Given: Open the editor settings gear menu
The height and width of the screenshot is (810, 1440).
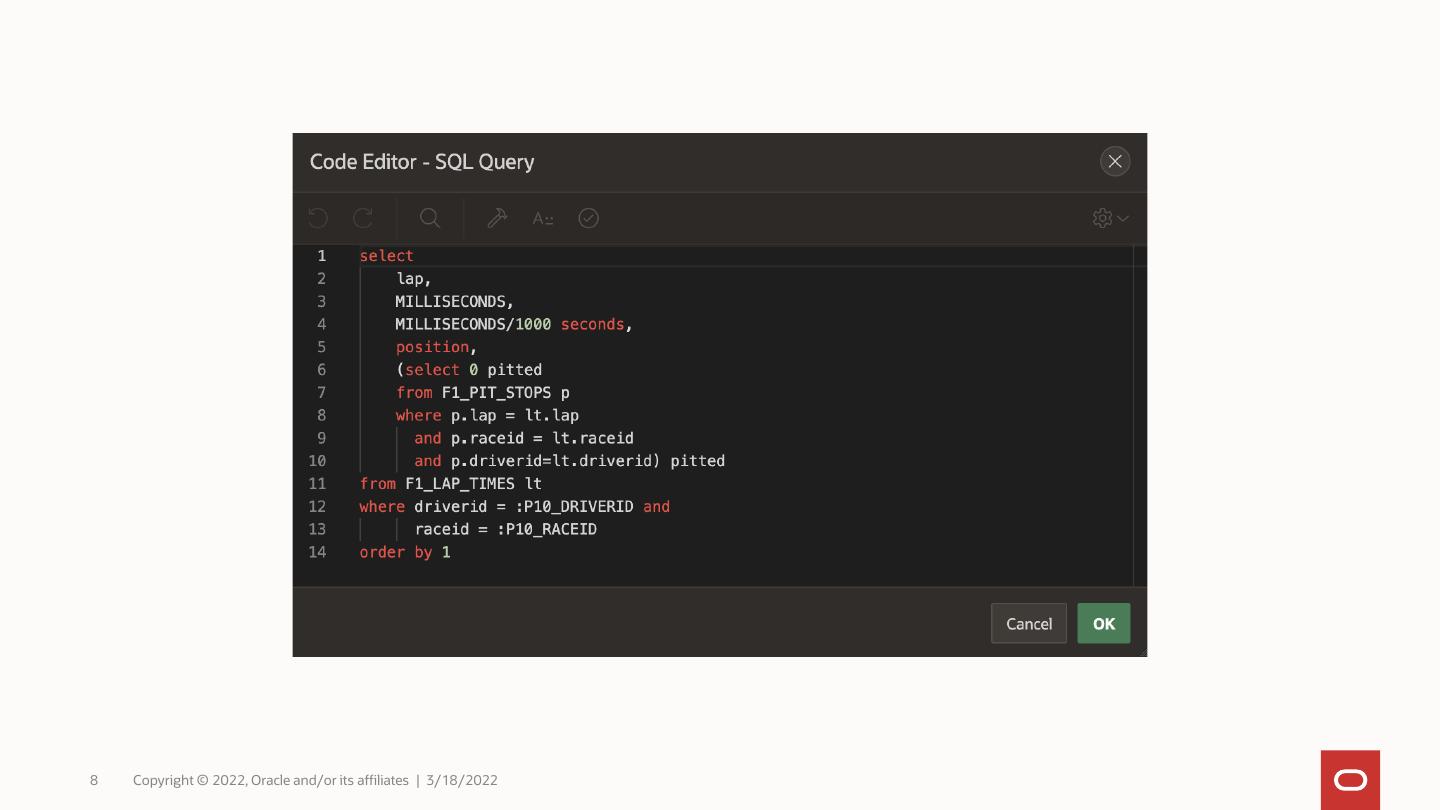Looking at the screenshot, I should [x=1110, y=218].
